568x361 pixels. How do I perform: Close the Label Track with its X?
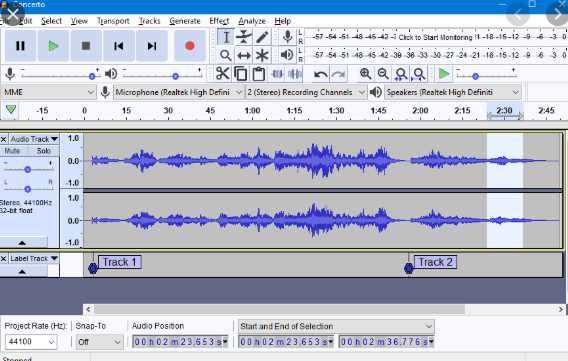(4, 259)
